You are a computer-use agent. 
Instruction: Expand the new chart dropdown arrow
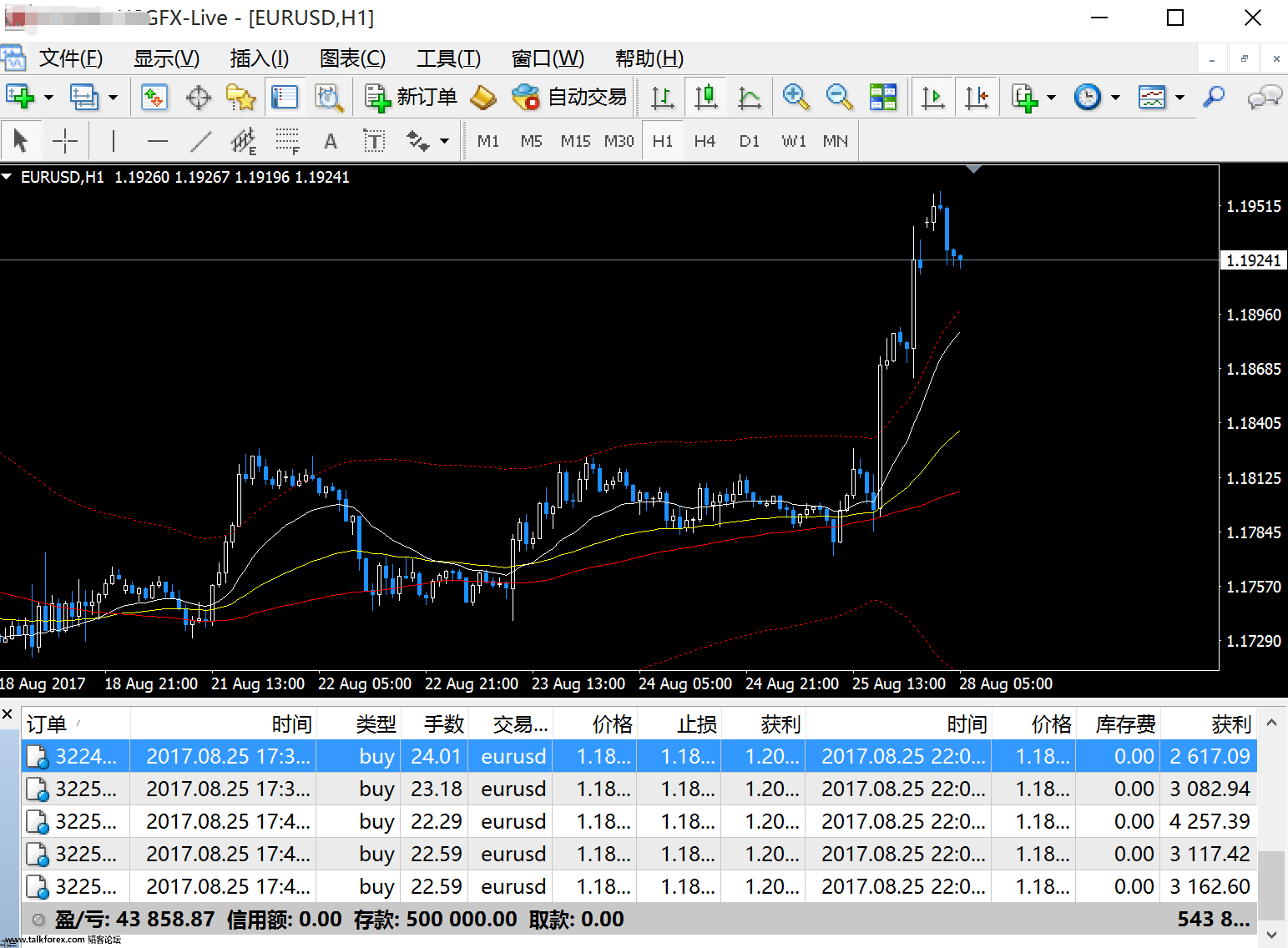pyautogui.click(x=48, y=97)
